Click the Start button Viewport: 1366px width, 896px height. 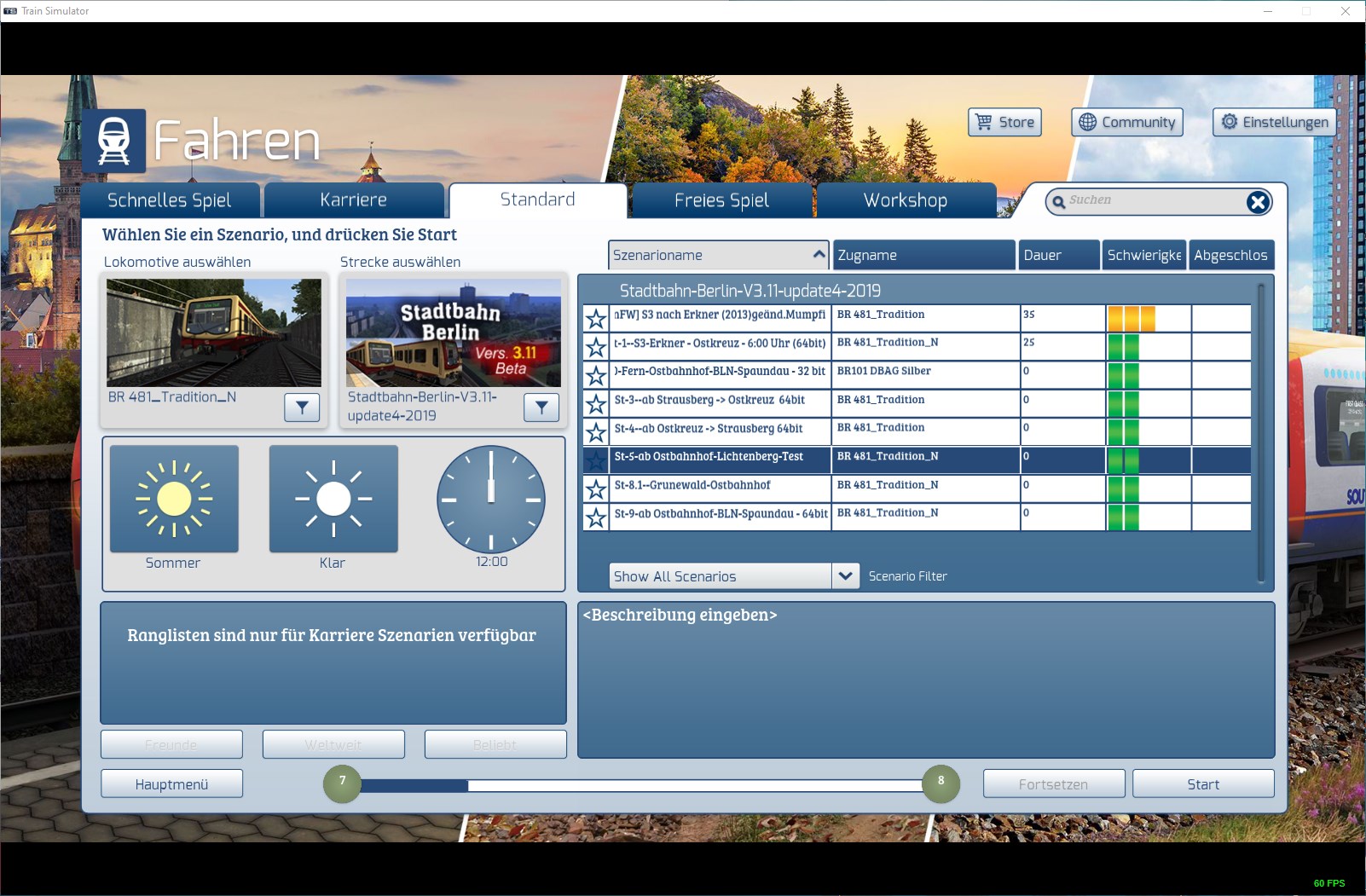point(1203,784)
